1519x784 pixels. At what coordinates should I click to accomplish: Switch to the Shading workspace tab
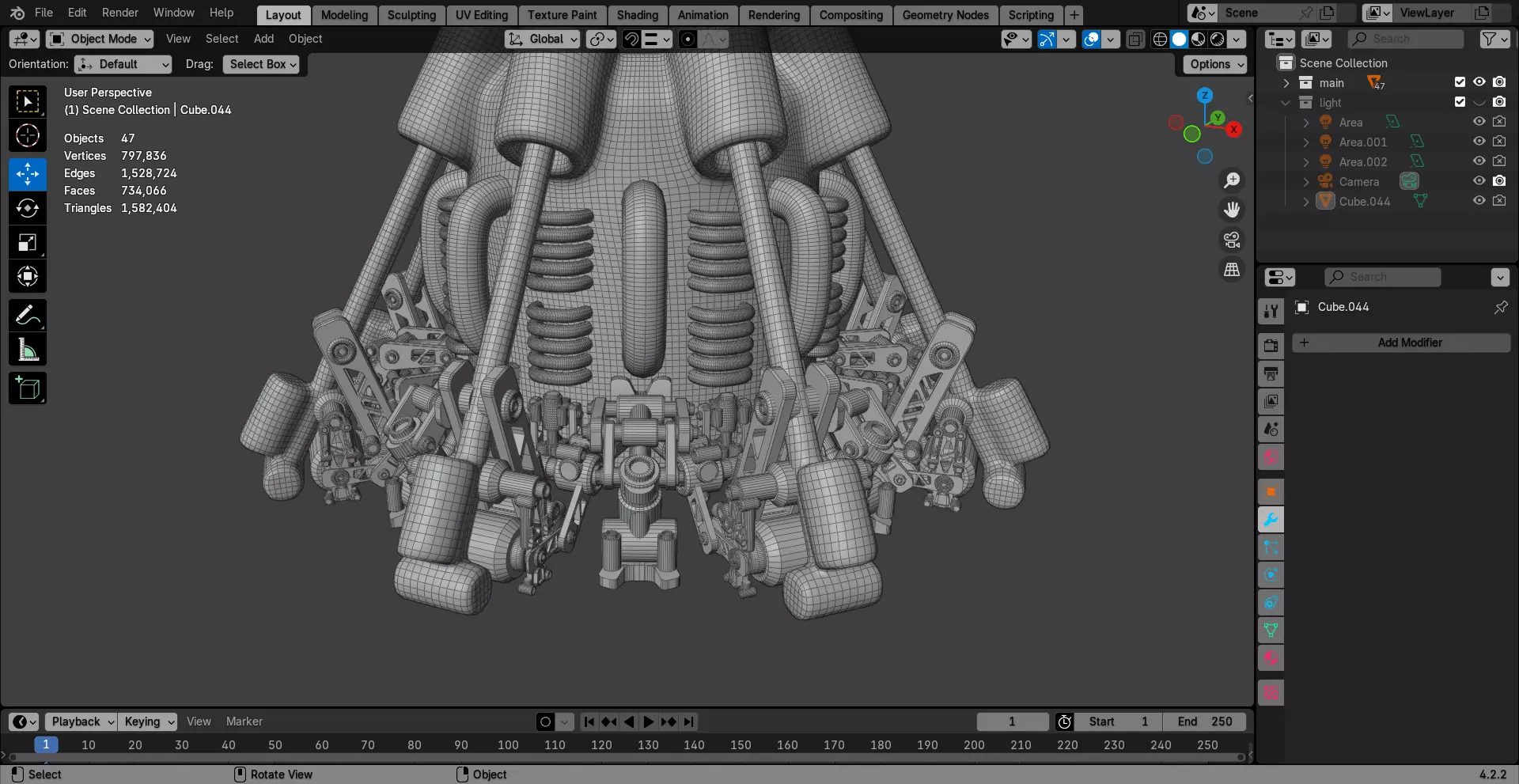[638, 15]
